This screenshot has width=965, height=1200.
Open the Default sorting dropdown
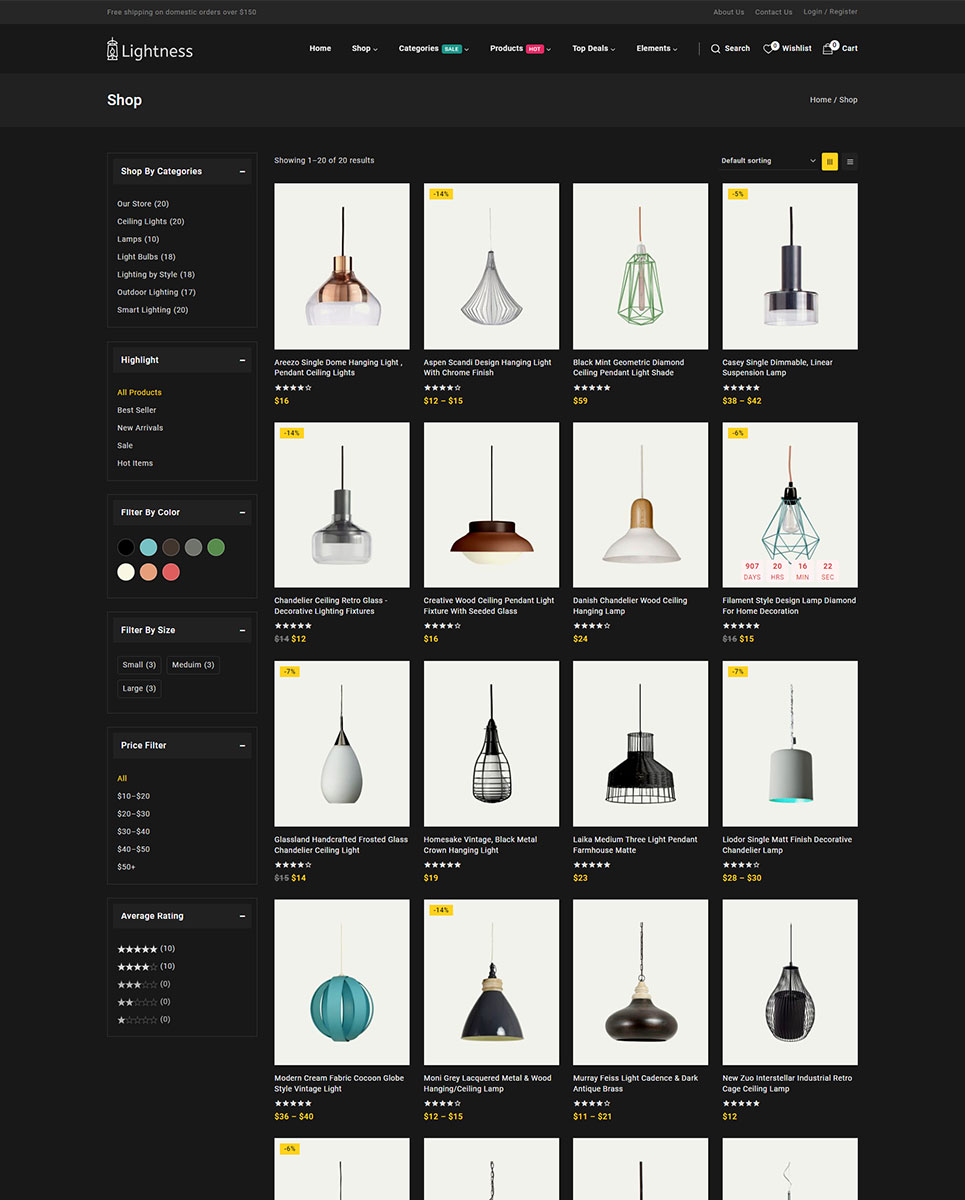click(767, 161)
